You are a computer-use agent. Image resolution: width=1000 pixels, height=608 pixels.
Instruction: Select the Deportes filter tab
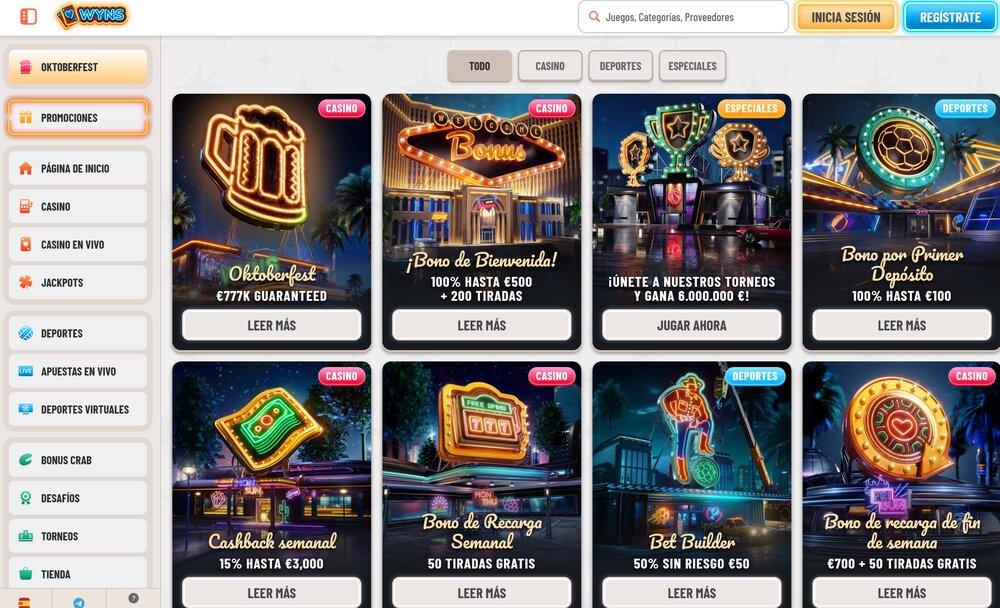(x=621, y=66)
